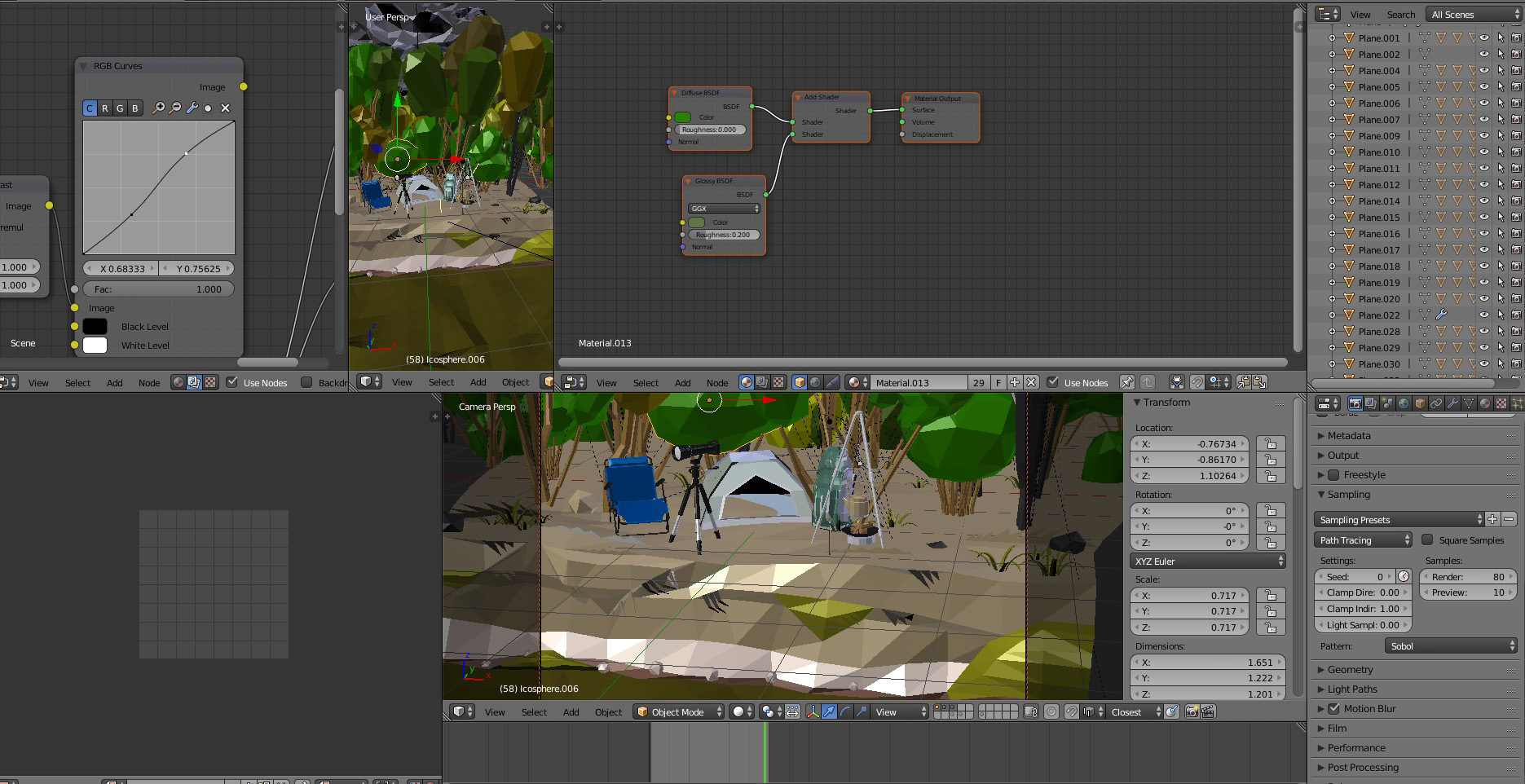Open Object menu in camera viewport header
The image size is (1525, 784).
pyautogui.click(x=608, y=711)
